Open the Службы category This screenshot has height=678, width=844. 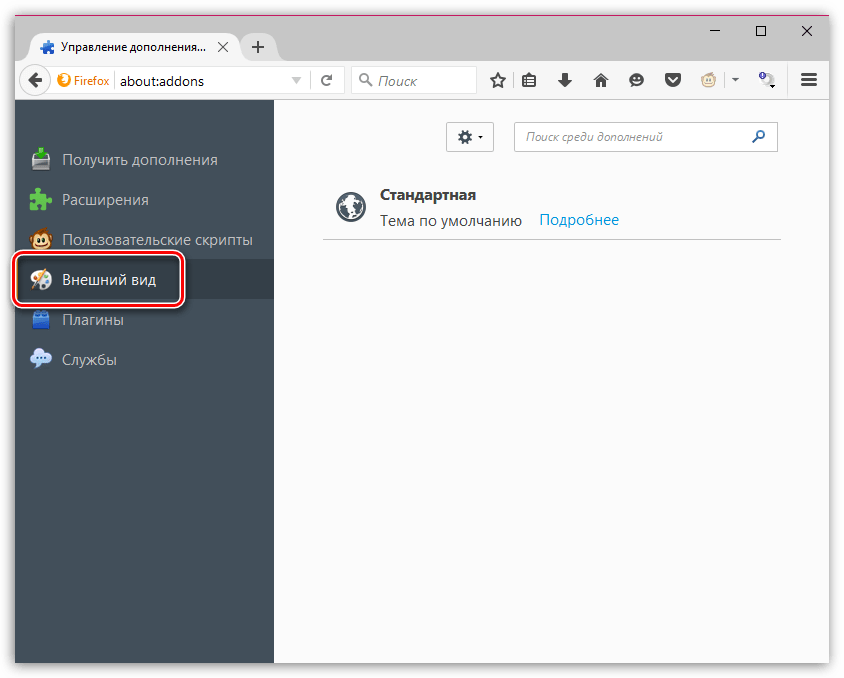(144, 359)
